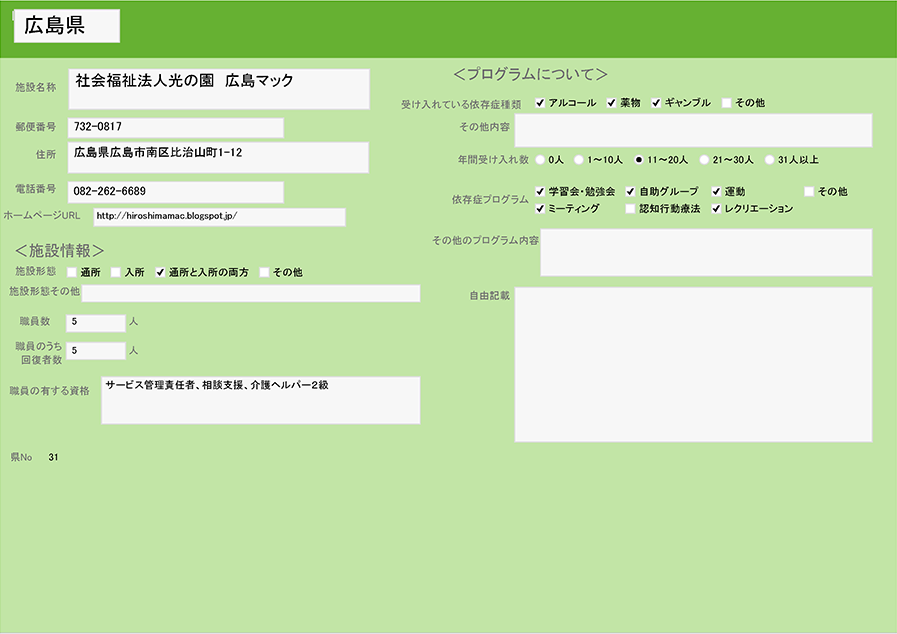897x634 pixels.
Task: Check the 入所 facility type checkbox
Action: coord(116,272)
